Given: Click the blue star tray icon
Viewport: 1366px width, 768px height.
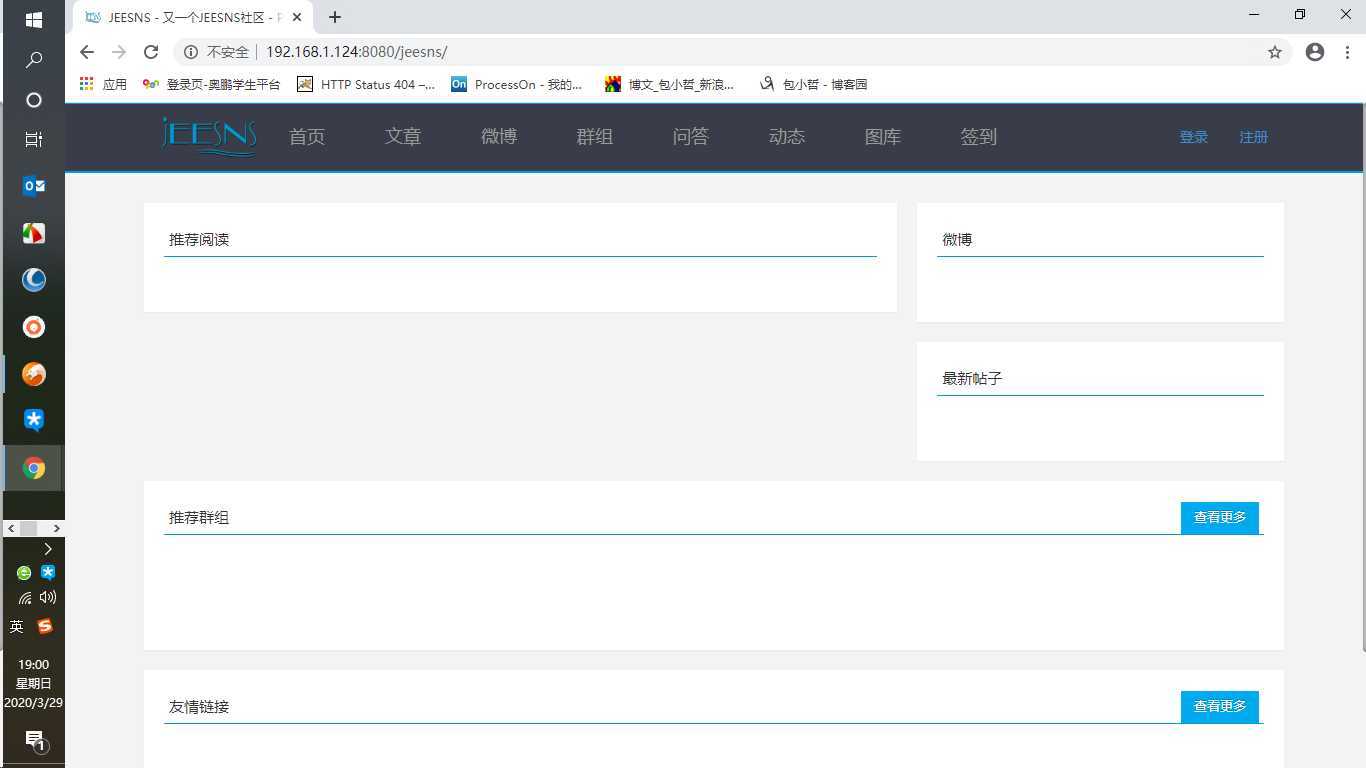Looking at the screenshot, I should (48, 573).
